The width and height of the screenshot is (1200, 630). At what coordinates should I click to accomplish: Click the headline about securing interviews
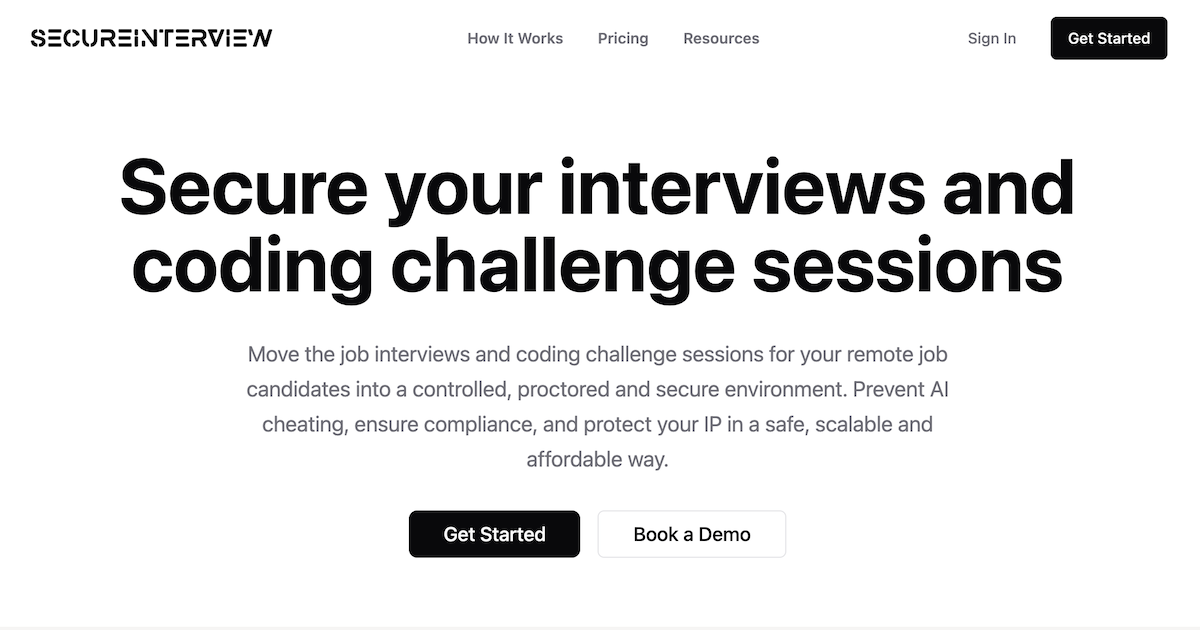click(x=598, y=225)
